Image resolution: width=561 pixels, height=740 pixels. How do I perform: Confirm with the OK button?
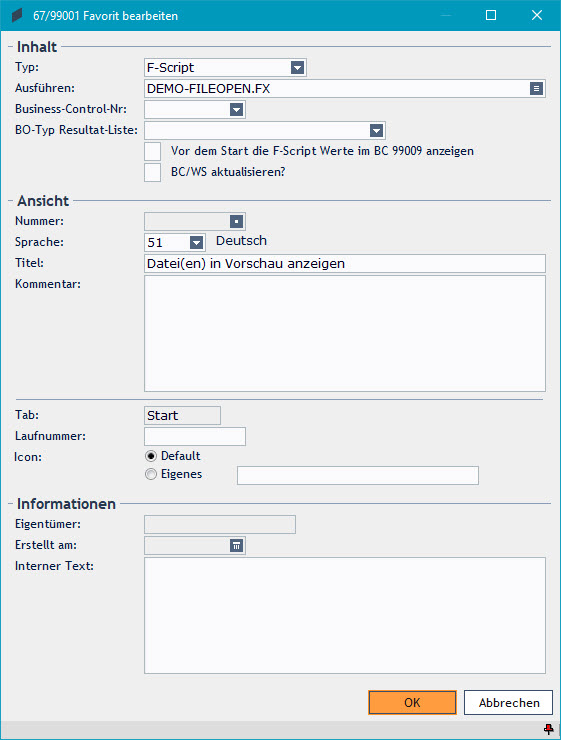point(412,702)
